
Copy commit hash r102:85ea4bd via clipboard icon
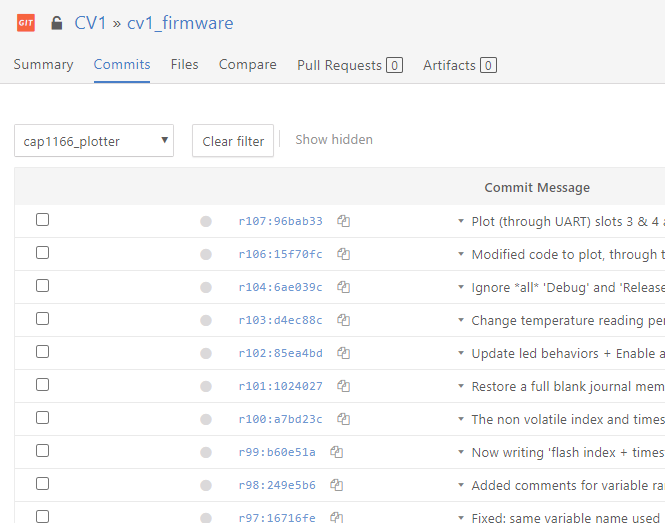pos(343,353)
